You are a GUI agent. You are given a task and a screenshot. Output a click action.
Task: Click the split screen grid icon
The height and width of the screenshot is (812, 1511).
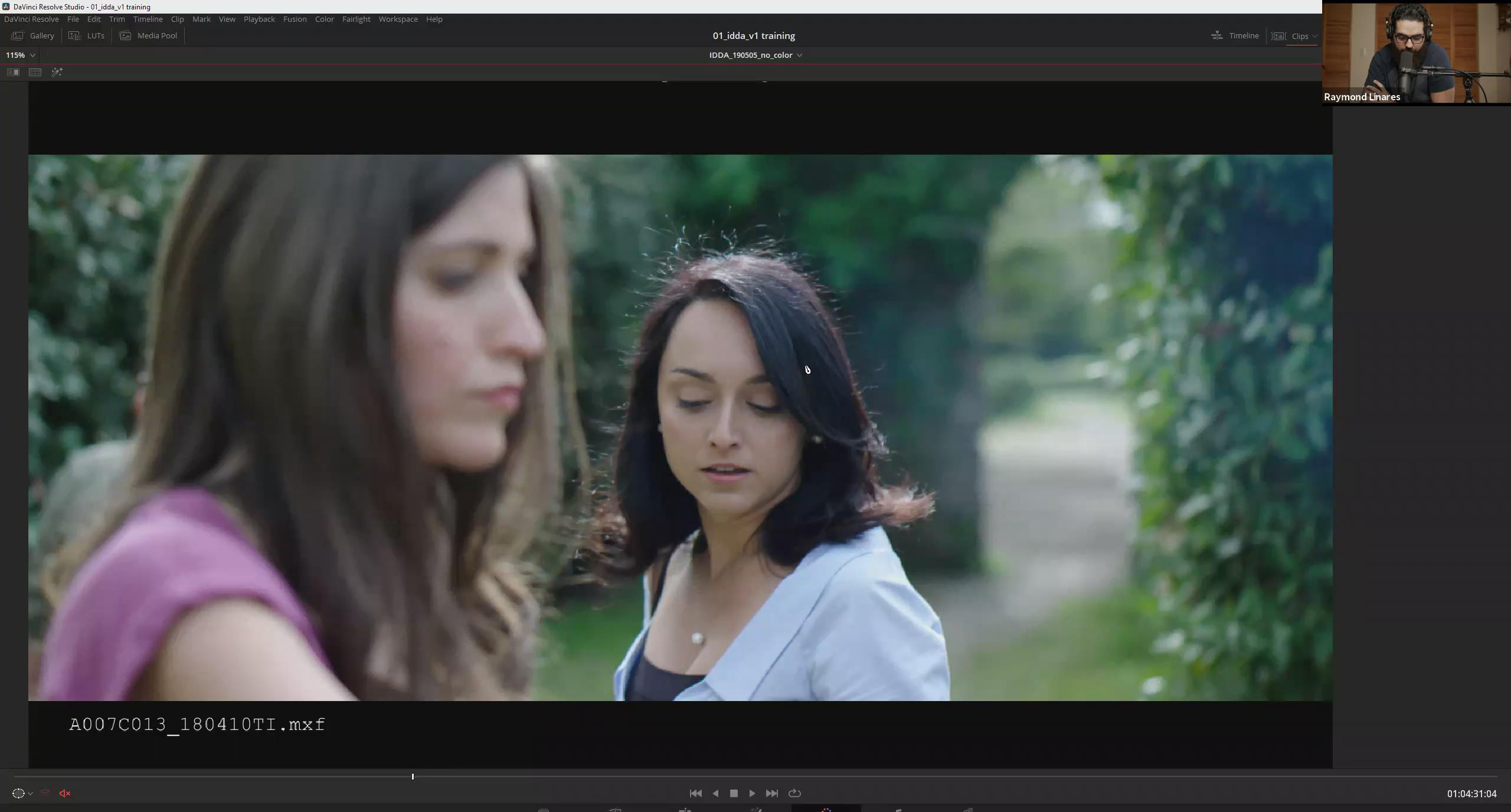click(35, 72)
